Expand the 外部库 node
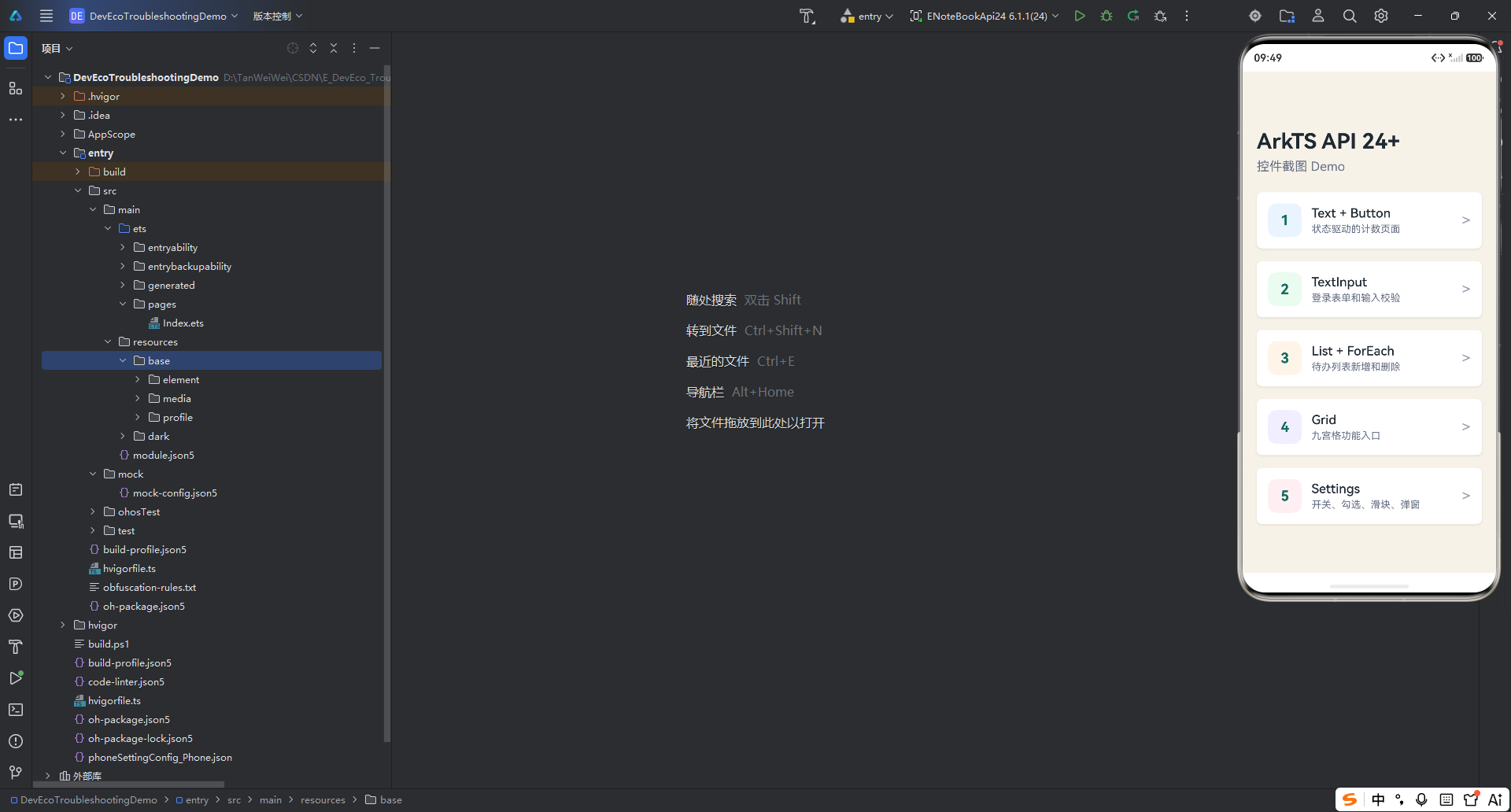This screenshot has width=1511, height=812. tap(48, 776)
